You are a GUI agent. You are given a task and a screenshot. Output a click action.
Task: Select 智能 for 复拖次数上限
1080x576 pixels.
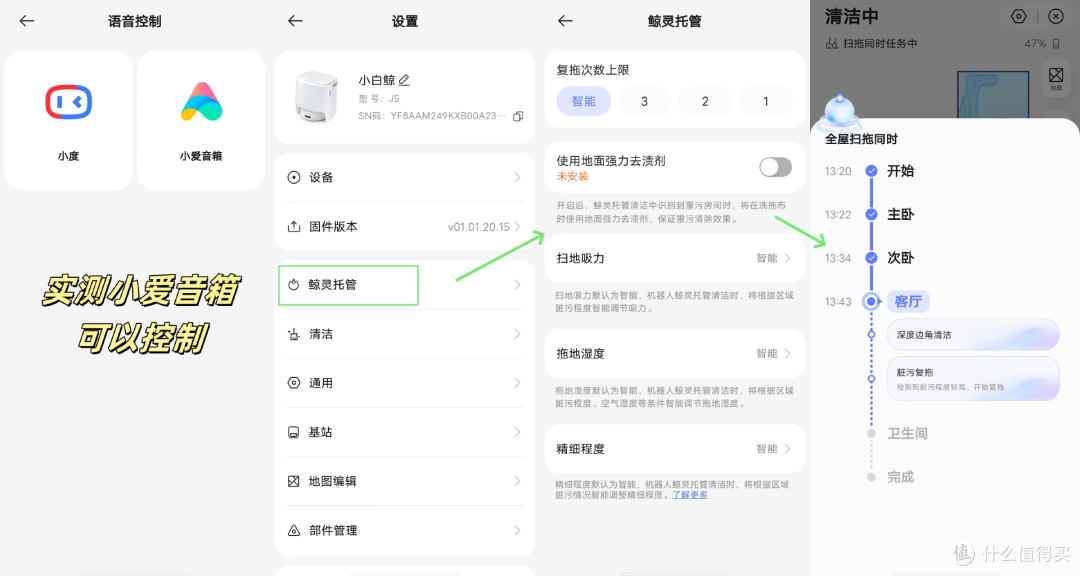click(583, 101)
